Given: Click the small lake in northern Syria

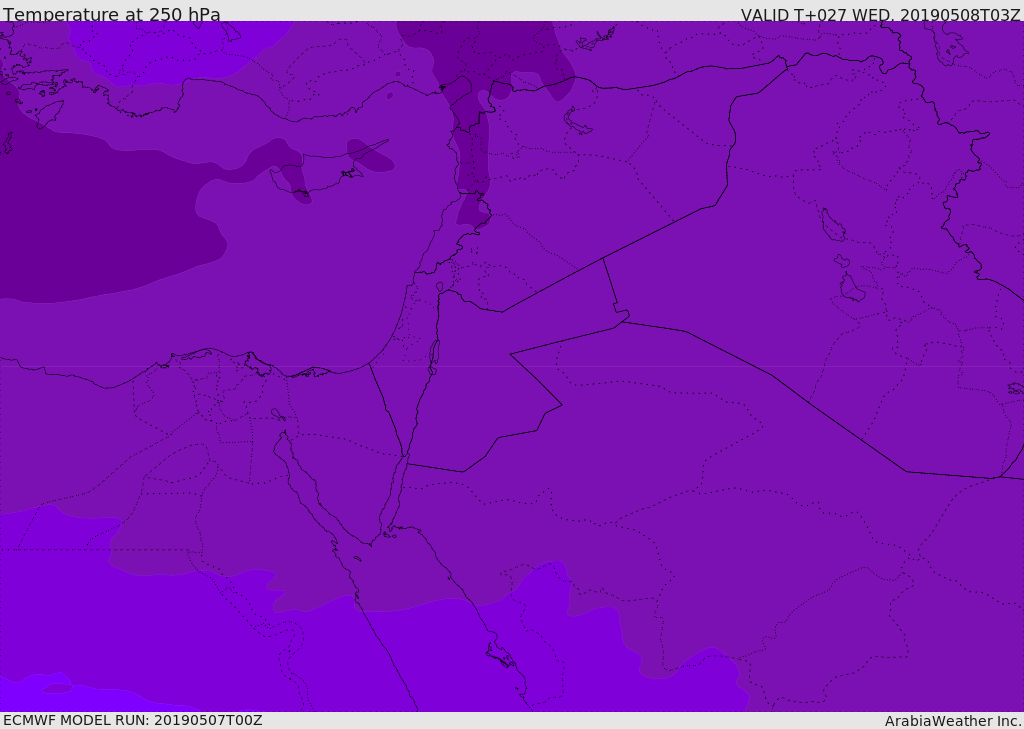Looking at the screenshot, I should coord(578,121).
